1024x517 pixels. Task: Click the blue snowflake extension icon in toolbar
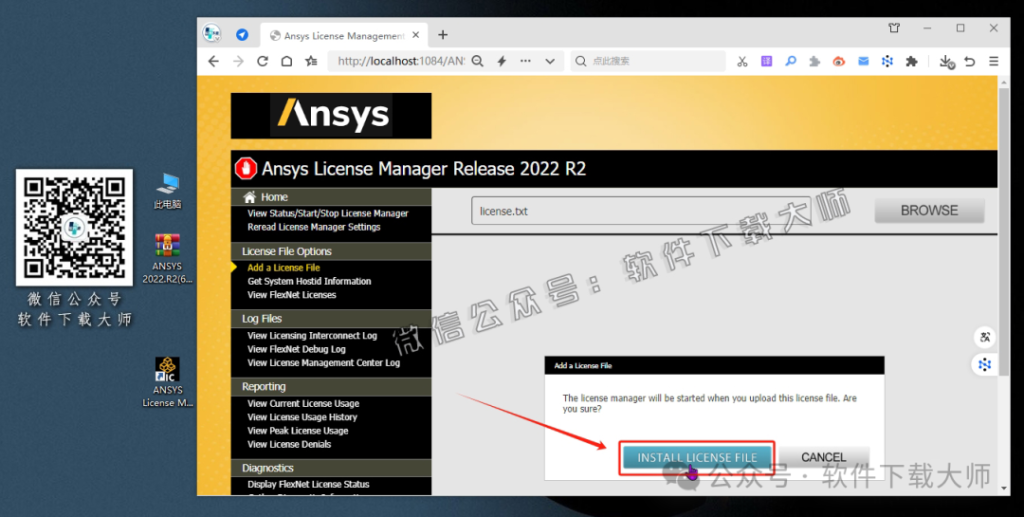click(887, 61)
